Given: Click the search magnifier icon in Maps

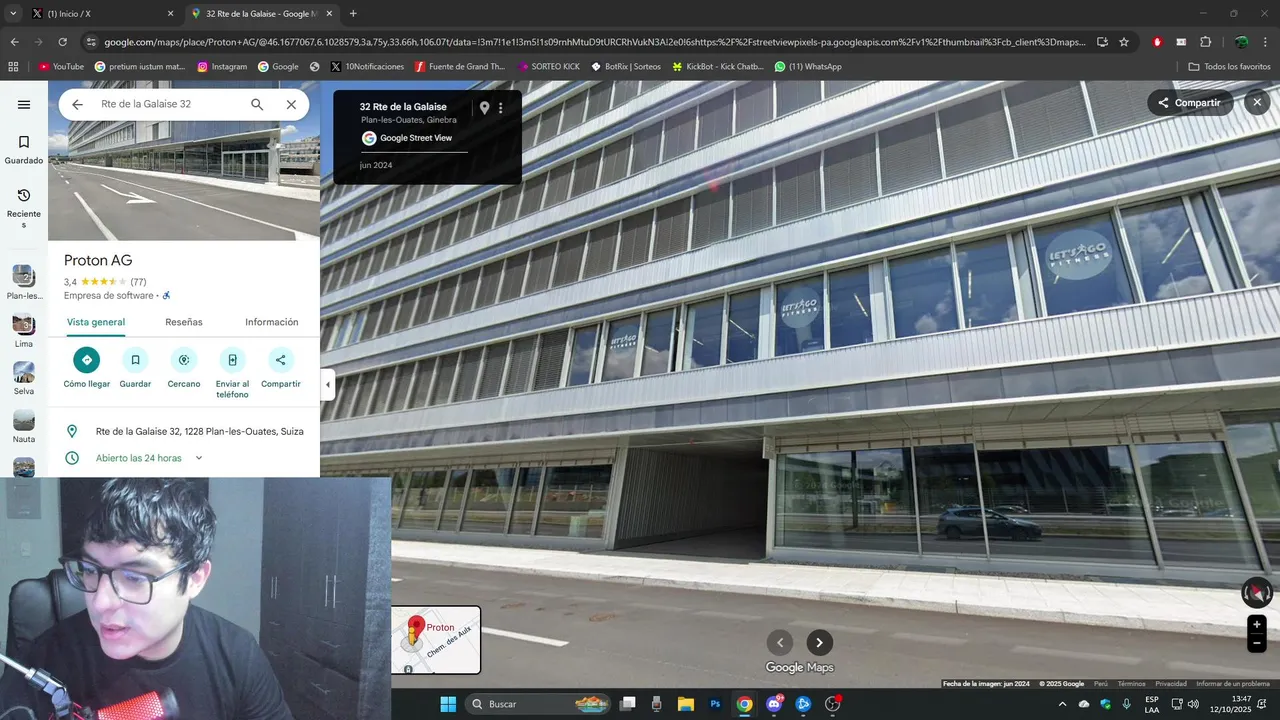Looking at the screenshot, I should click(257, 104).
